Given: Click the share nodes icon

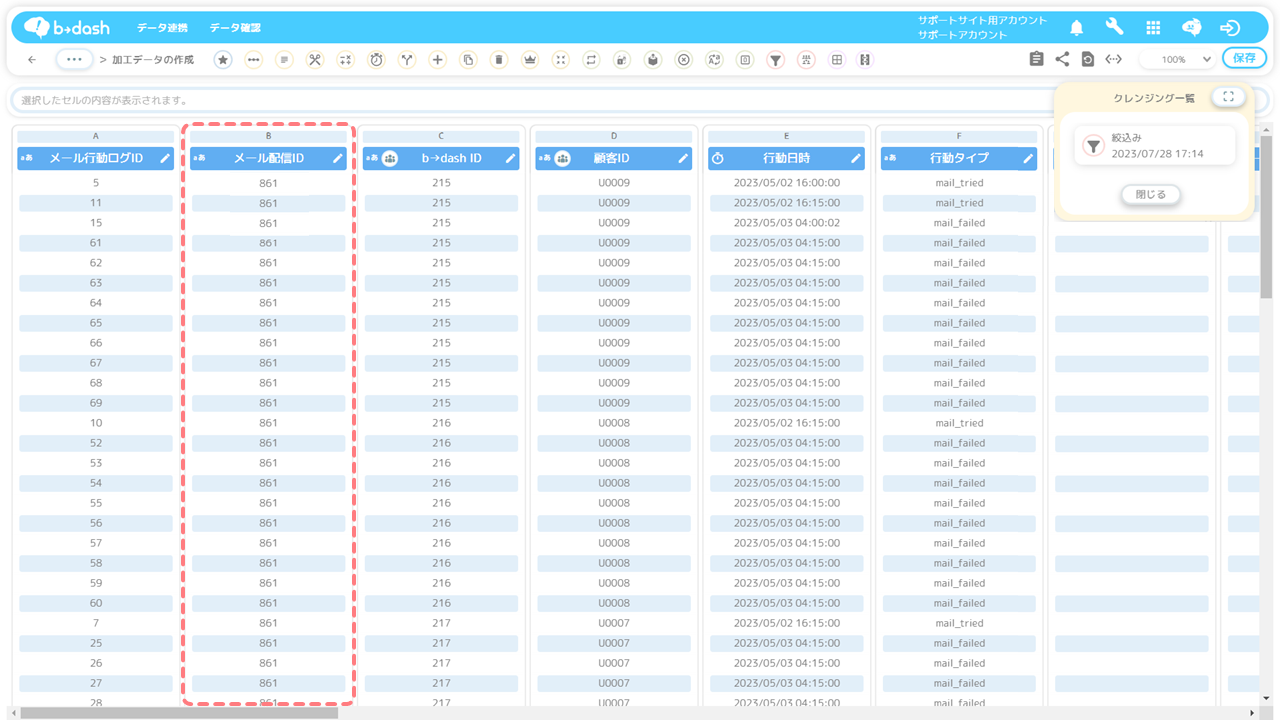Looking at the screenshot, I should coord(1062,59).
